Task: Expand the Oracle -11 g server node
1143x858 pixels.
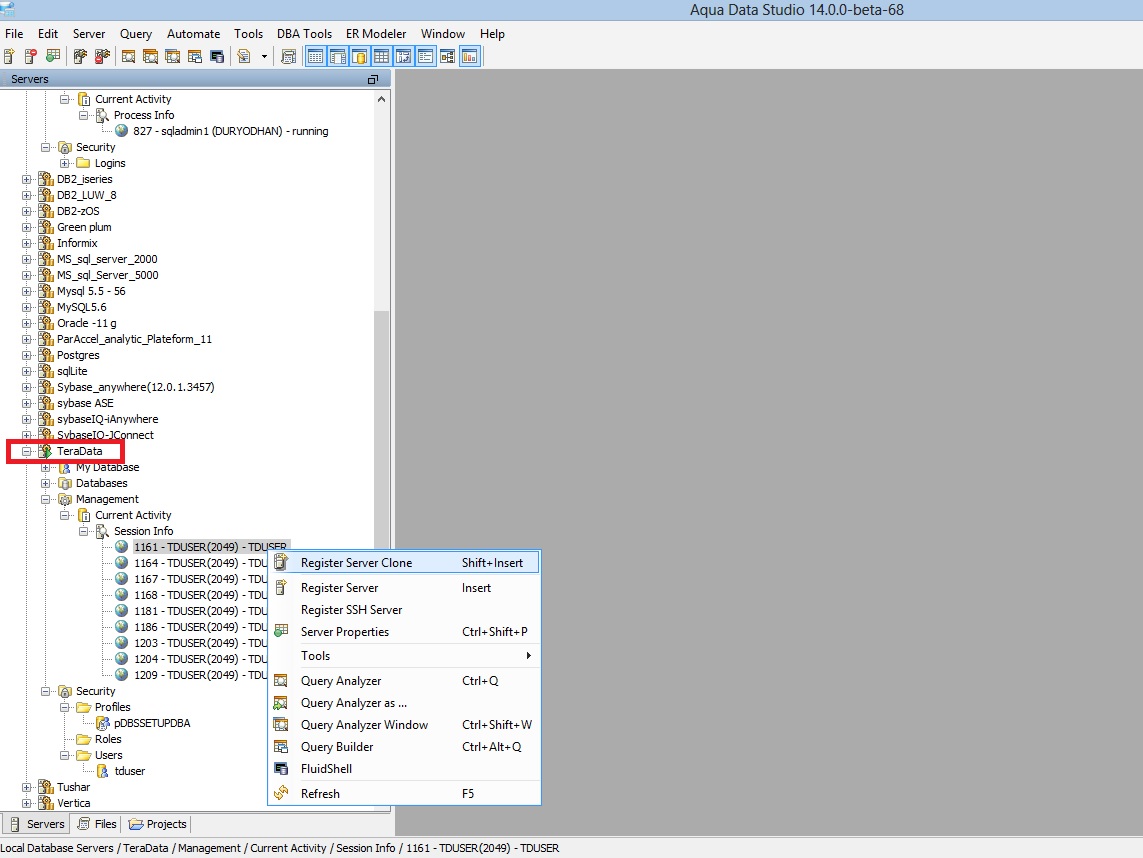Action: pos(26,323)
